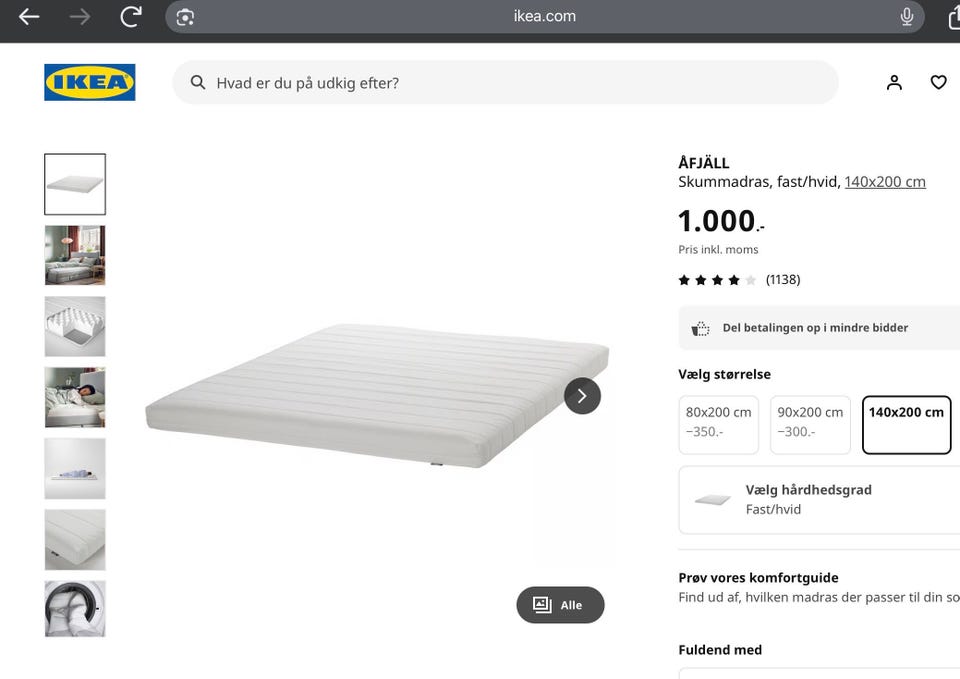Screen dimensions: 960x679
Task: Go back with the browser back arrow
Action: pyautogui.click(x=29, y=17)
